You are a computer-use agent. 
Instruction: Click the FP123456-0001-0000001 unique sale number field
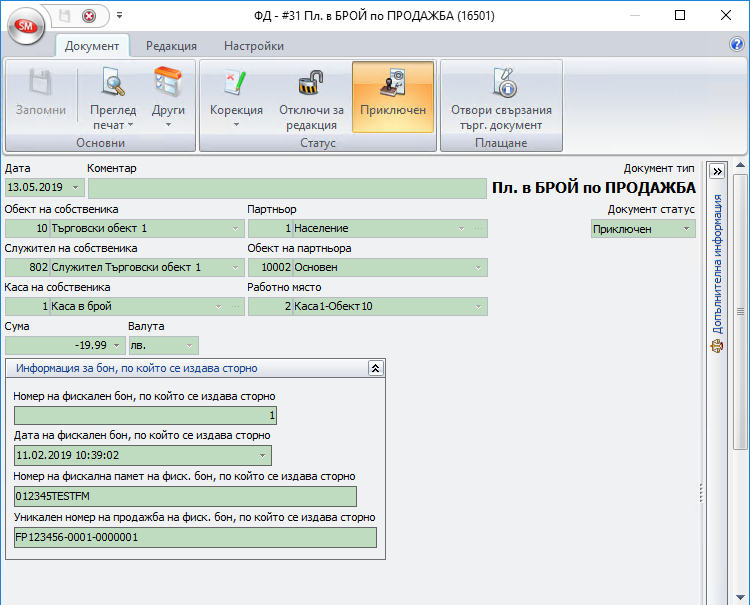[x=196, y=538]
